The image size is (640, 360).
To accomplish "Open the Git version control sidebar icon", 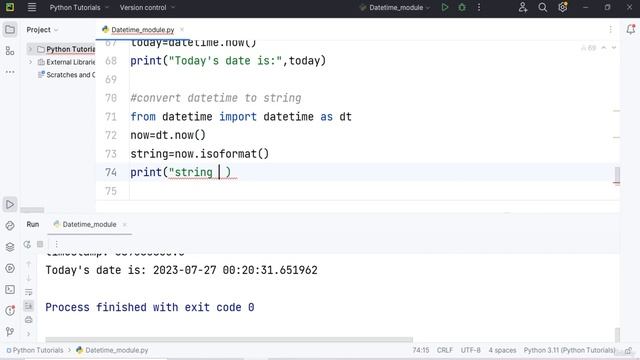I will pyautogui.click(x=10, y=331).
